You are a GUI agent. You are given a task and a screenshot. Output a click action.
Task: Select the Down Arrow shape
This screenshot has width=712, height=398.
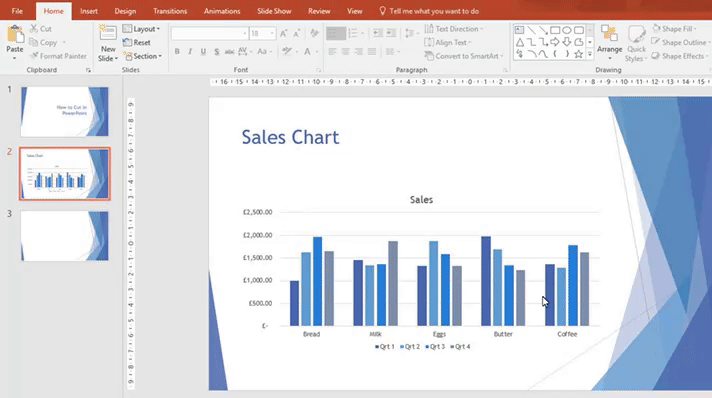click(x=567, y=42)
